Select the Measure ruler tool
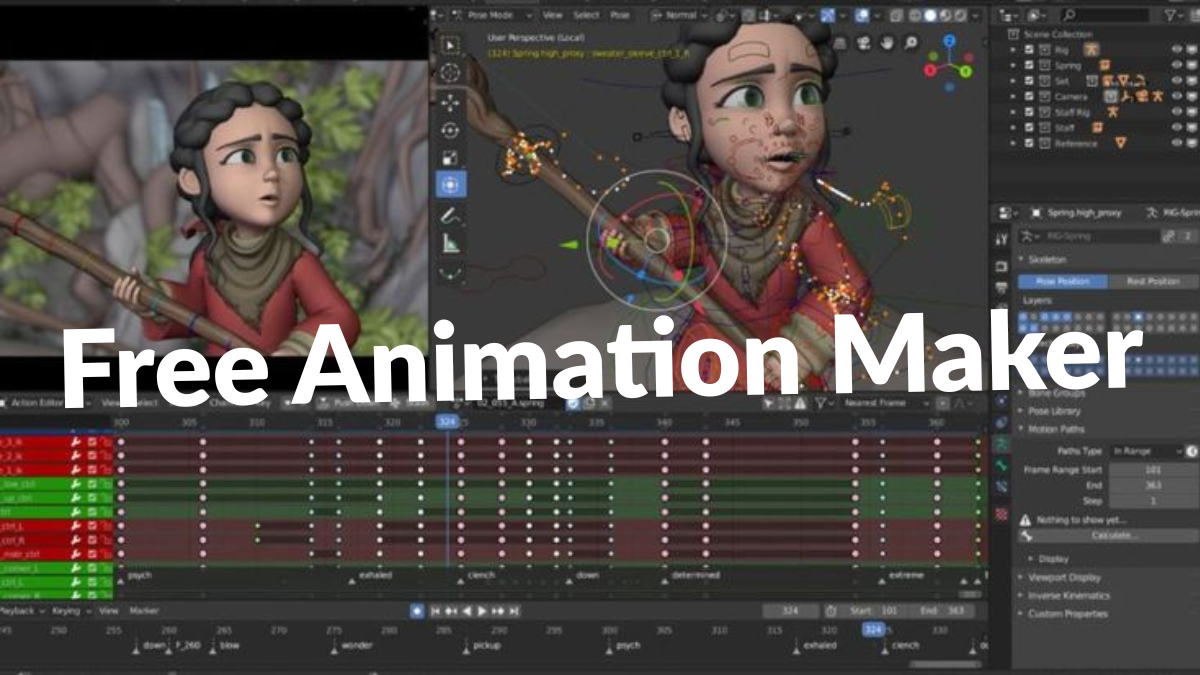This screenshot has height=675, width=1200. pos(450,242)
